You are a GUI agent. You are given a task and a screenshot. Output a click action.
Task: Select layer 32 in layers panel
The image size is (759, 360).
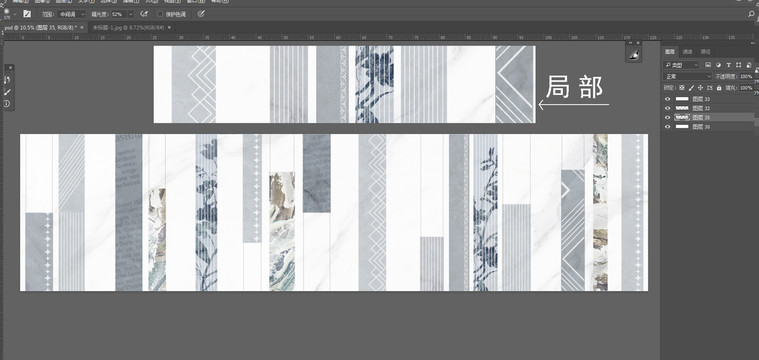(708, 108)
